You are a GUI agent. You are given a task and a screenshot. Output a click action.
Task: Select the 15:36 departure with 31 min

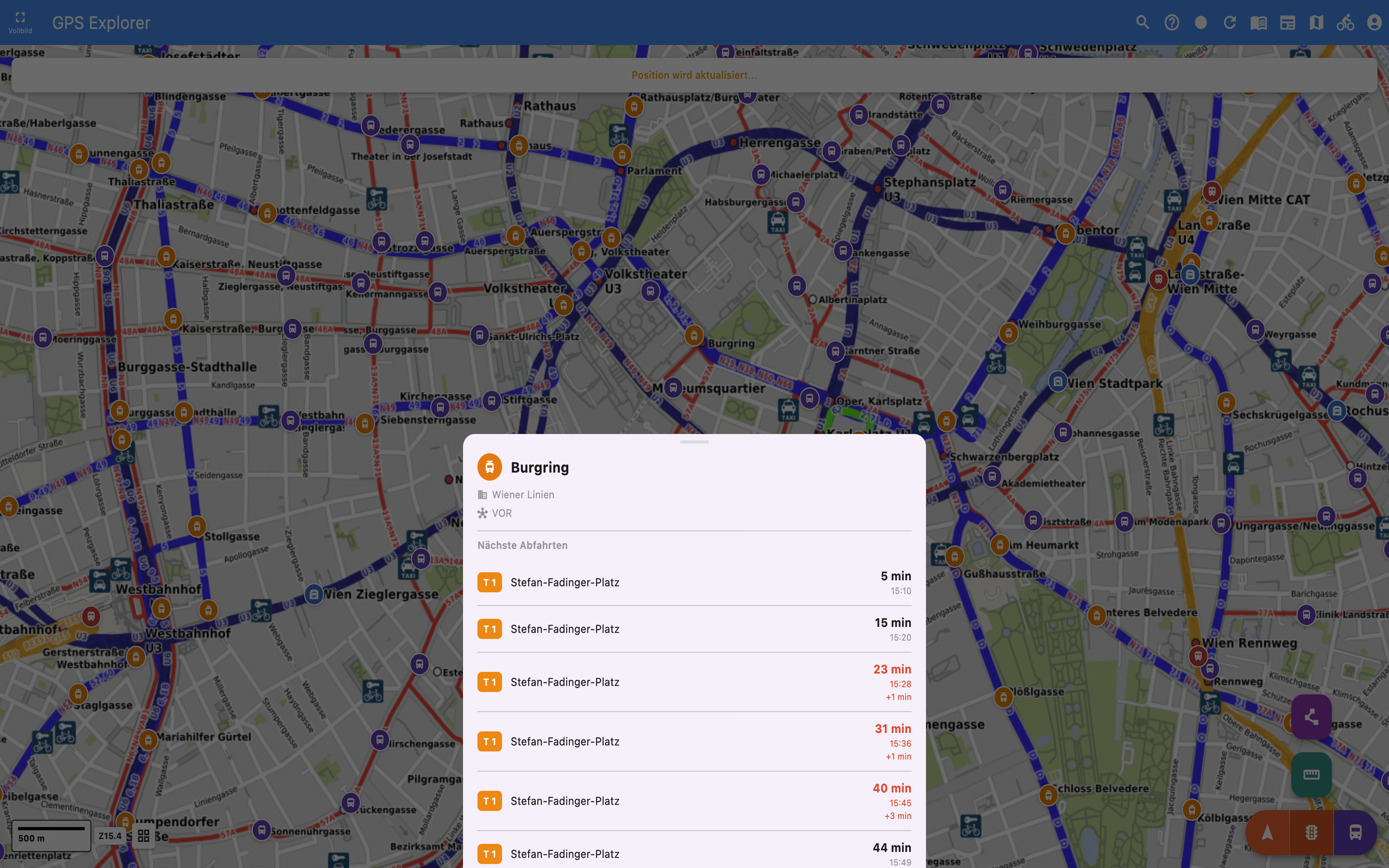[x=694, y=741]
